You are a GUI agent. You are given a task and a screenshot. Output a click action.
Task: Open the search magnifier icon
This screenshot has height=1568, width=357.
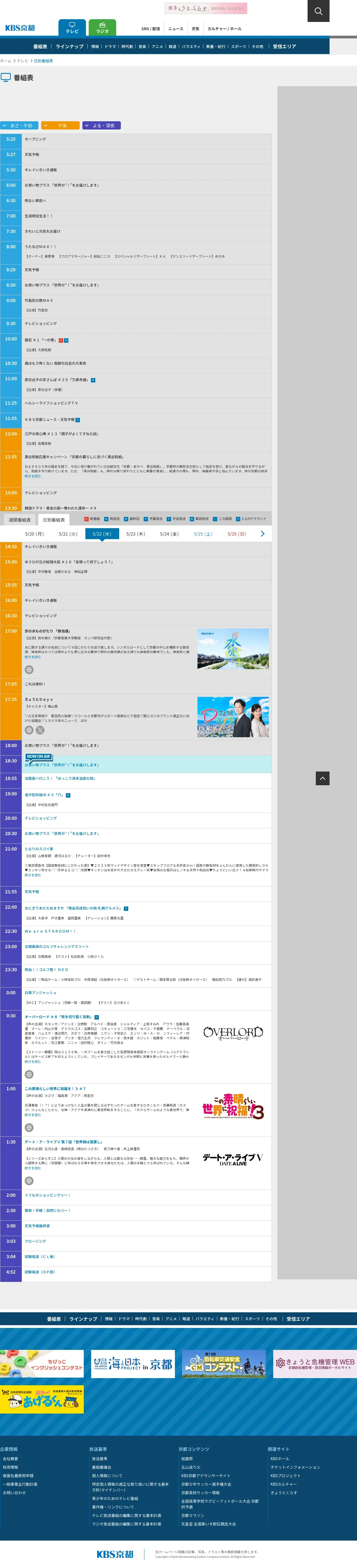[318, 11]
